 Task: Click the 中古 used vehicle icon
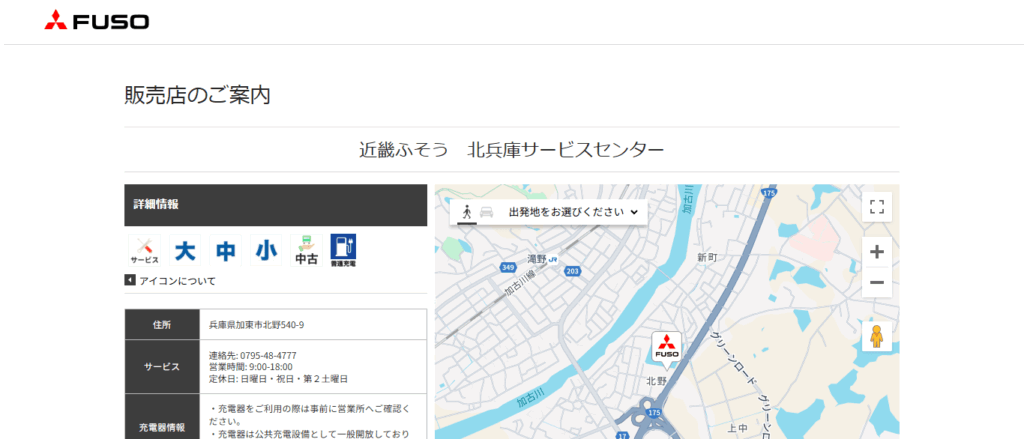(x=306, y=250)
